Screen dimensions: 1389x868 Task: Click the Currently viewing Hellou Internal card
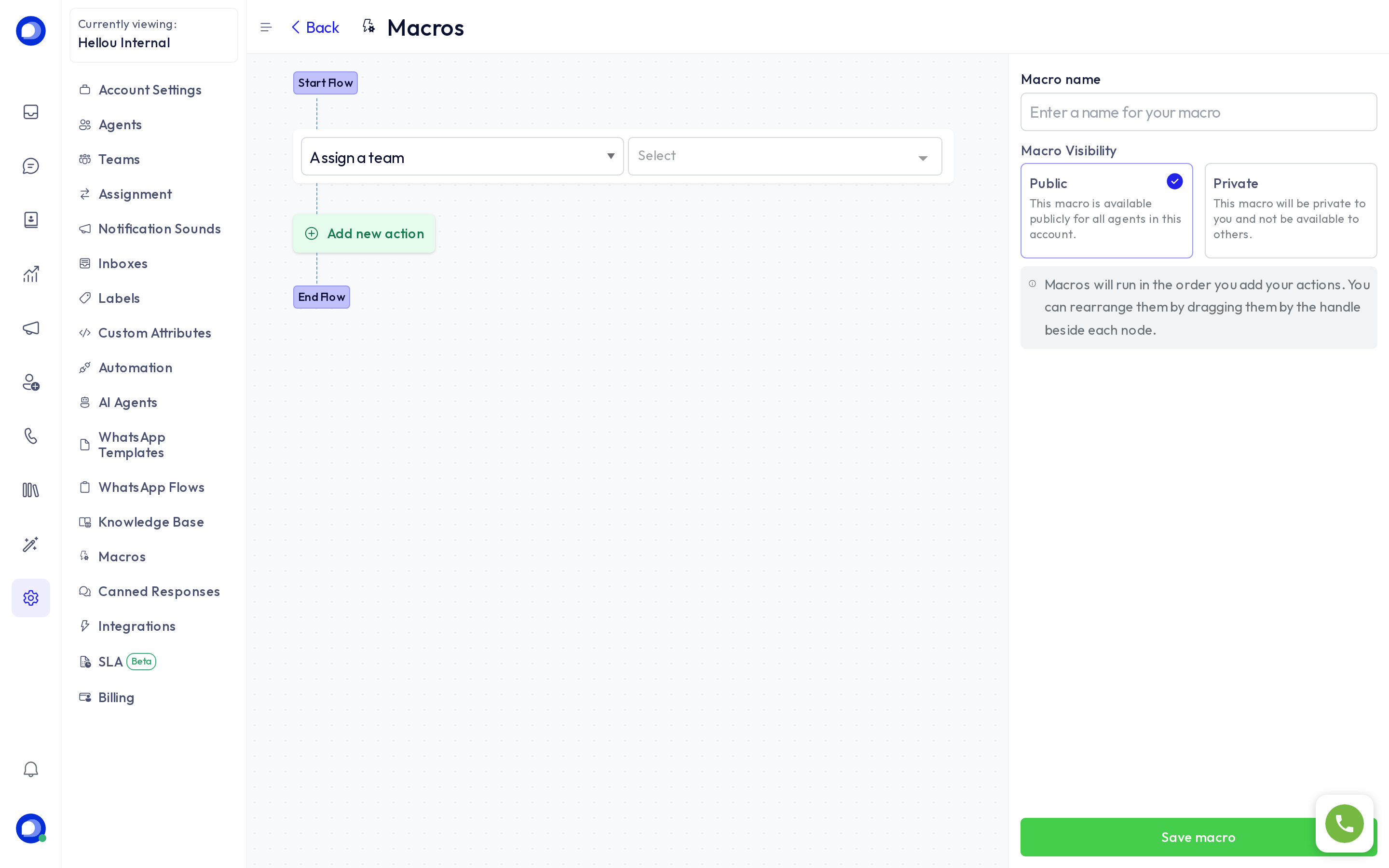154,35
